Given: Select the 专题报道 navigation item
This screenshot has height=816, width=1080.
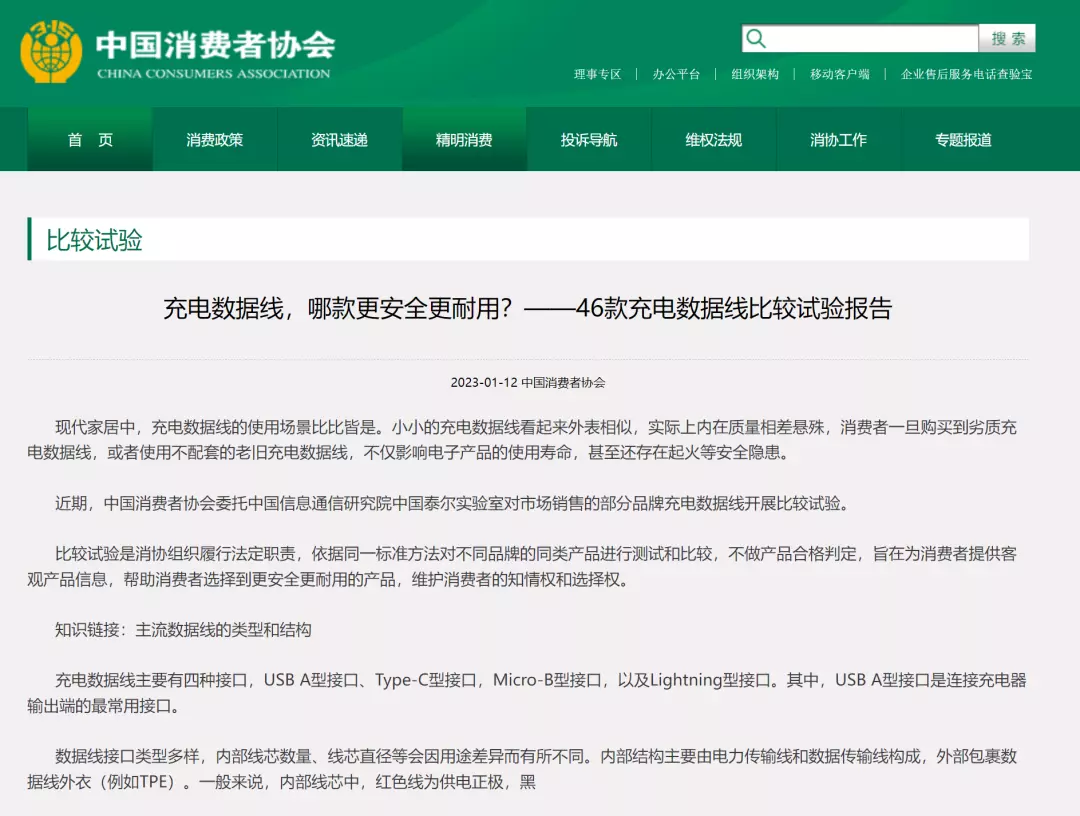Looking at the screenshot, I should 963,140.
